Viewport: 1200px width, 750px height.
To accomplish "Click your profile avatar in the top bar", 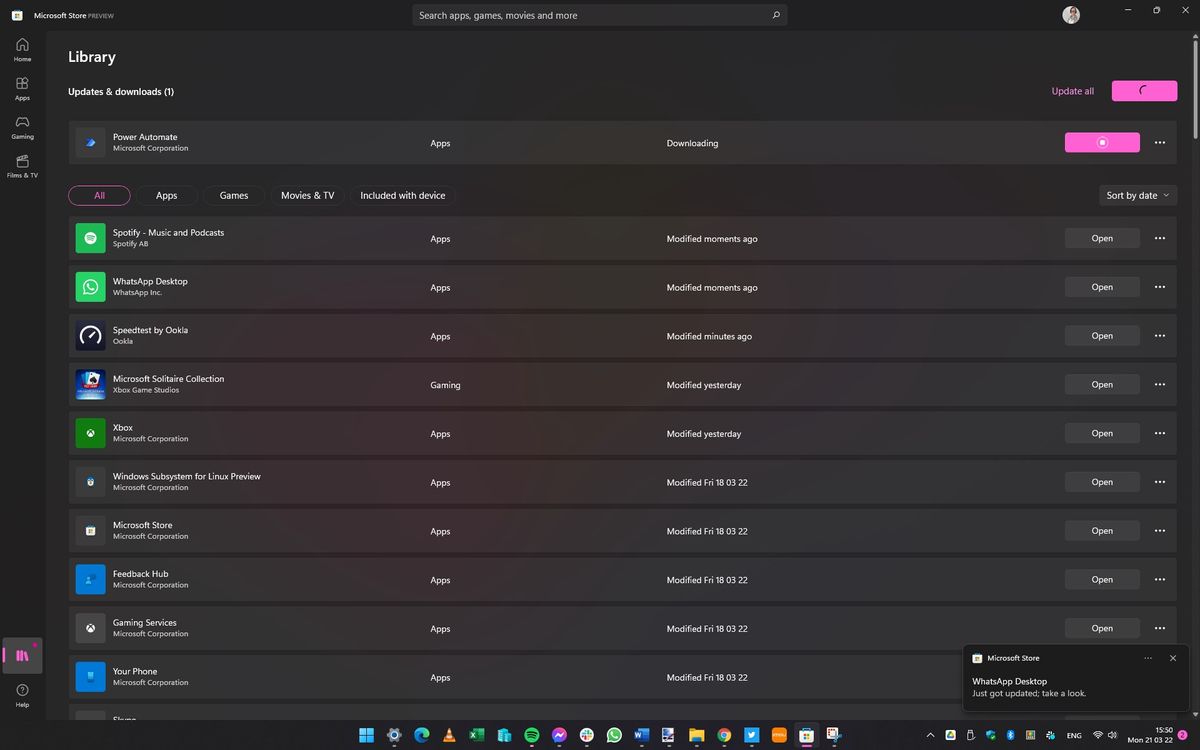I will (1070, 14).
